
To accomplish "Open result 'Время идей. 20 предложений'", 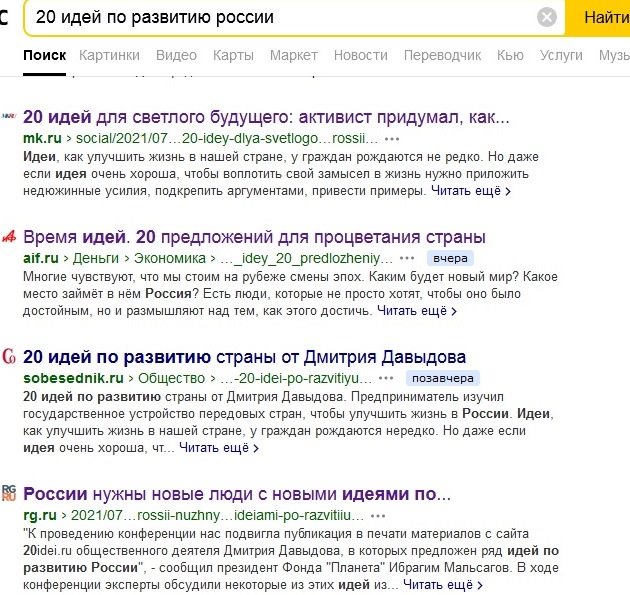I will click(254, 237).
